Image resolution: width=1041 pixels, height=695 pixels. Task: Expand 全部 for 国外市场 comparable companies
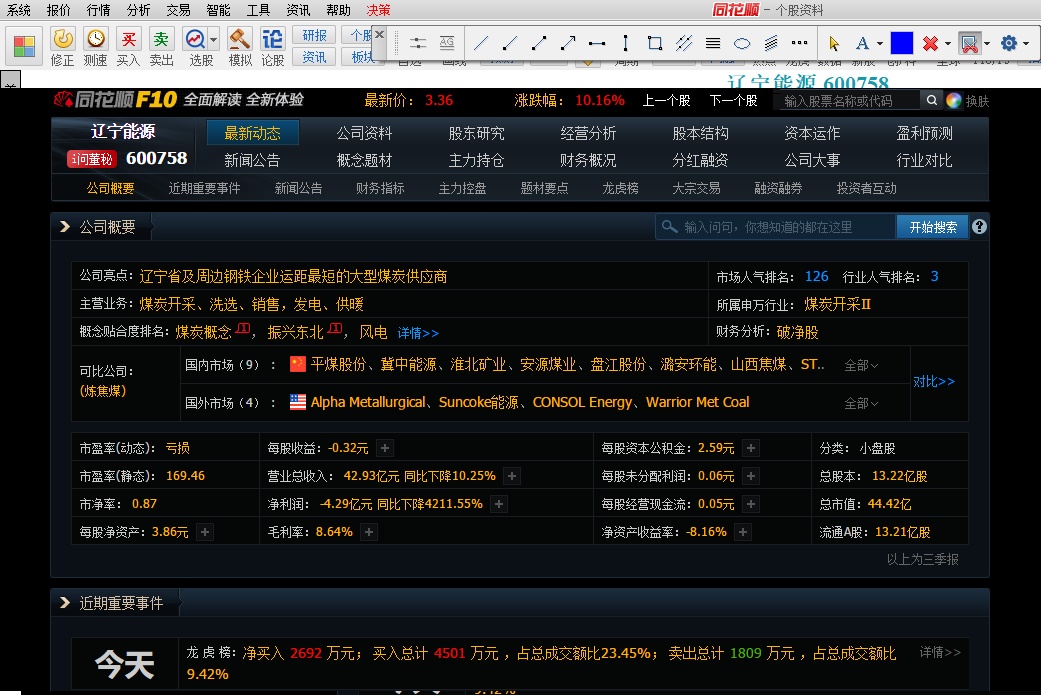click(x=861, y=403)
